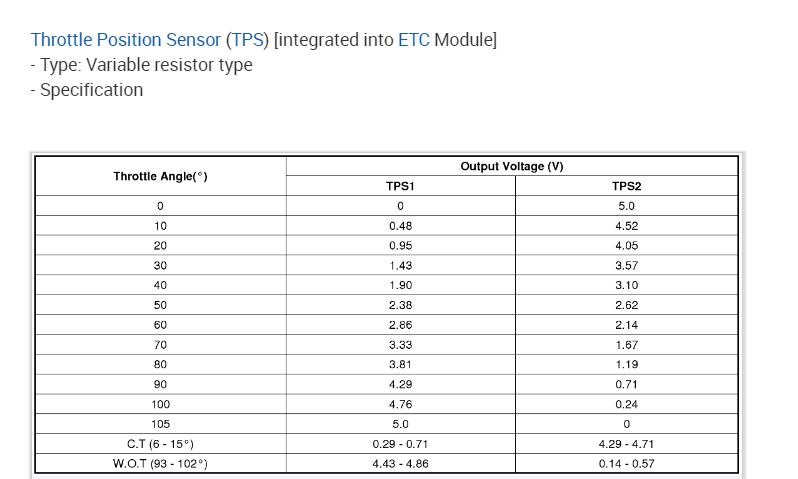This screenshot has width=798, height=479.
Task: Select the 2.38 voltage cell
Action: pyautogui.click(x=400, y=305)
